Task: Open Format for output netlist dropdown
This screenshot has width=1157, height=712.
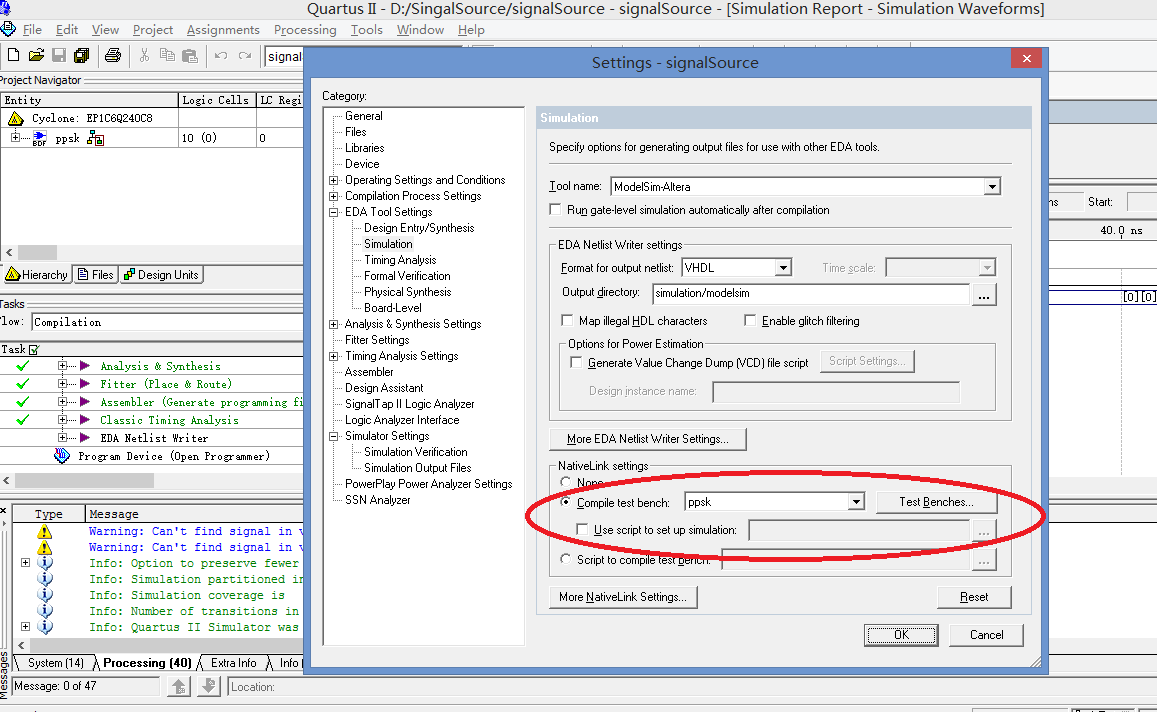Action: click(x=783, y=268)
